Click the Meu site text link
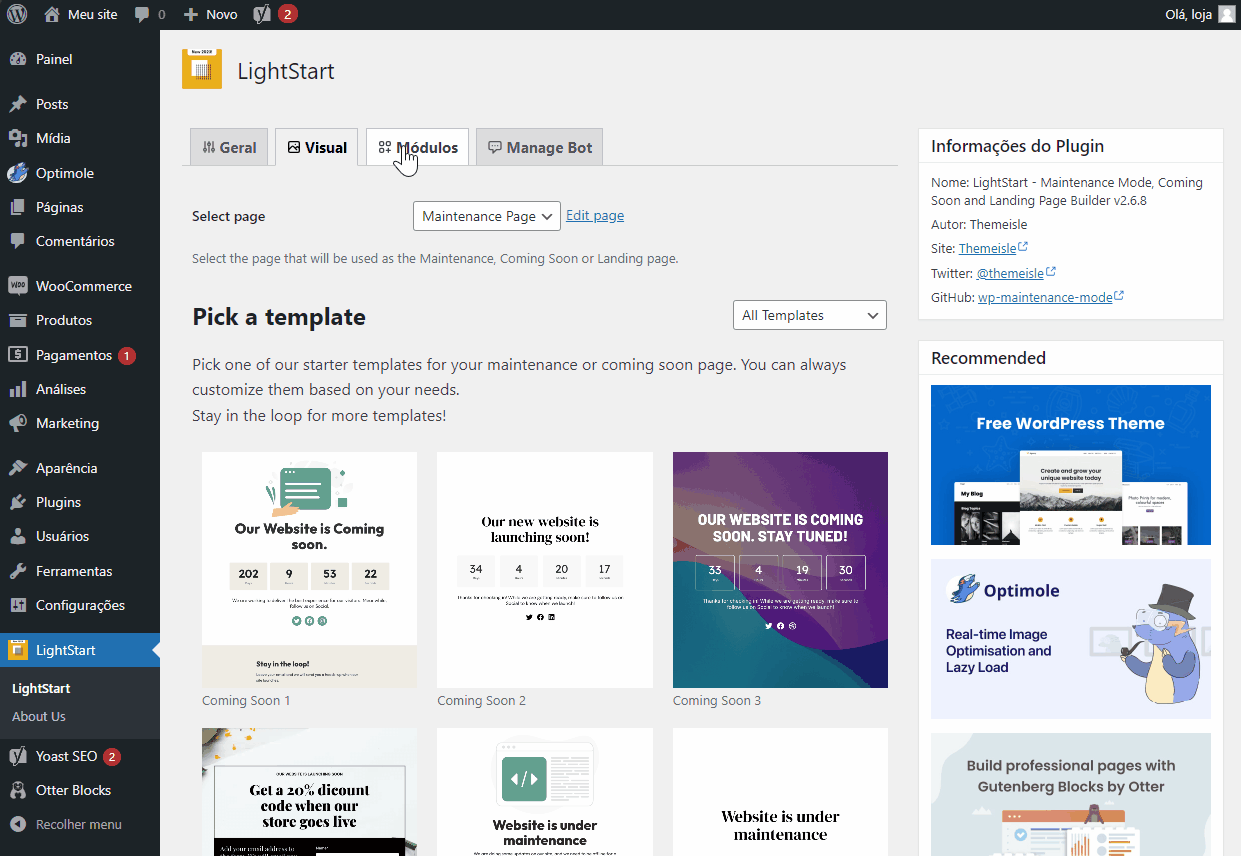1241x856 pixels. coord(92,14)
